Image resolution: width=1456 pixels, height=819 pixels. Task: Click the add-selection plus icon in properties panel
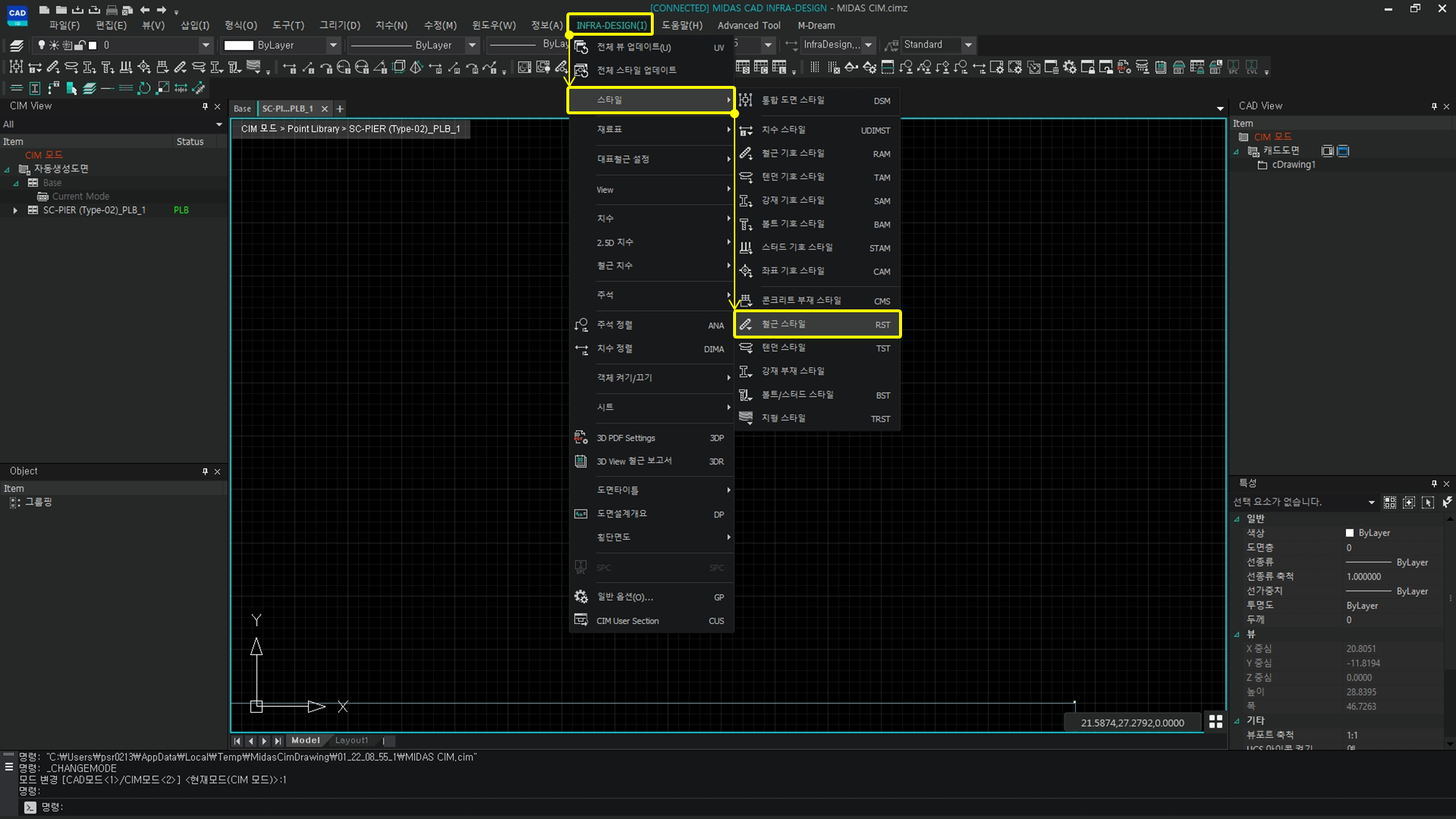tap(1409, 502)
